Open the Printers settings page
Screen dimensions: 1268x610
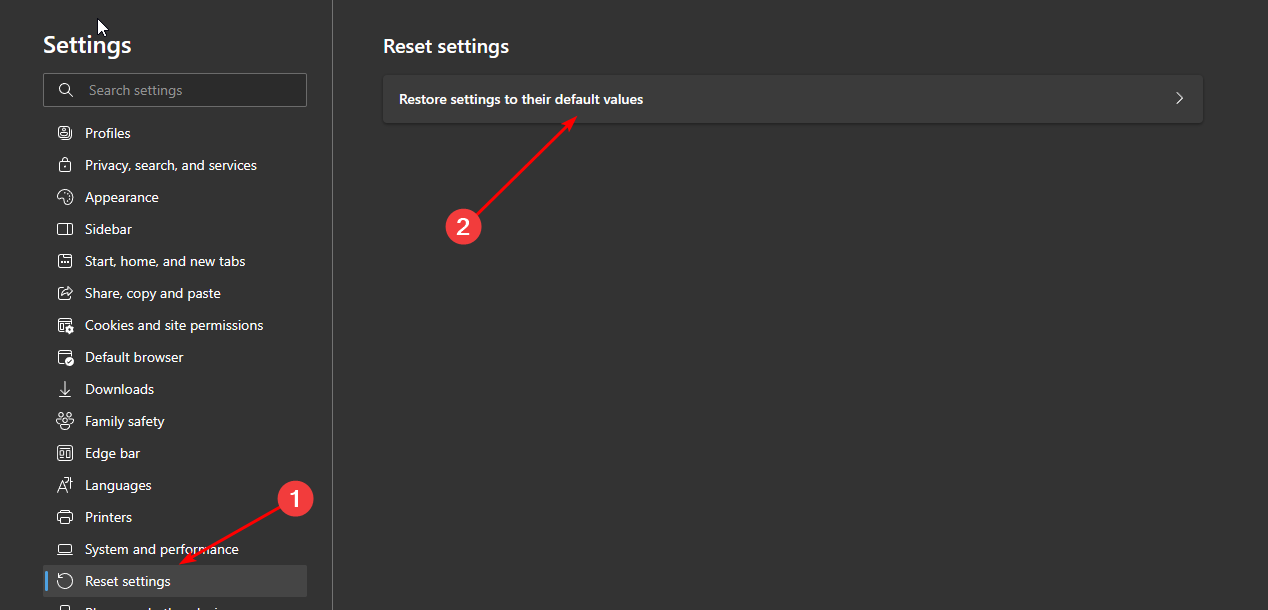(x=108, y=516)
